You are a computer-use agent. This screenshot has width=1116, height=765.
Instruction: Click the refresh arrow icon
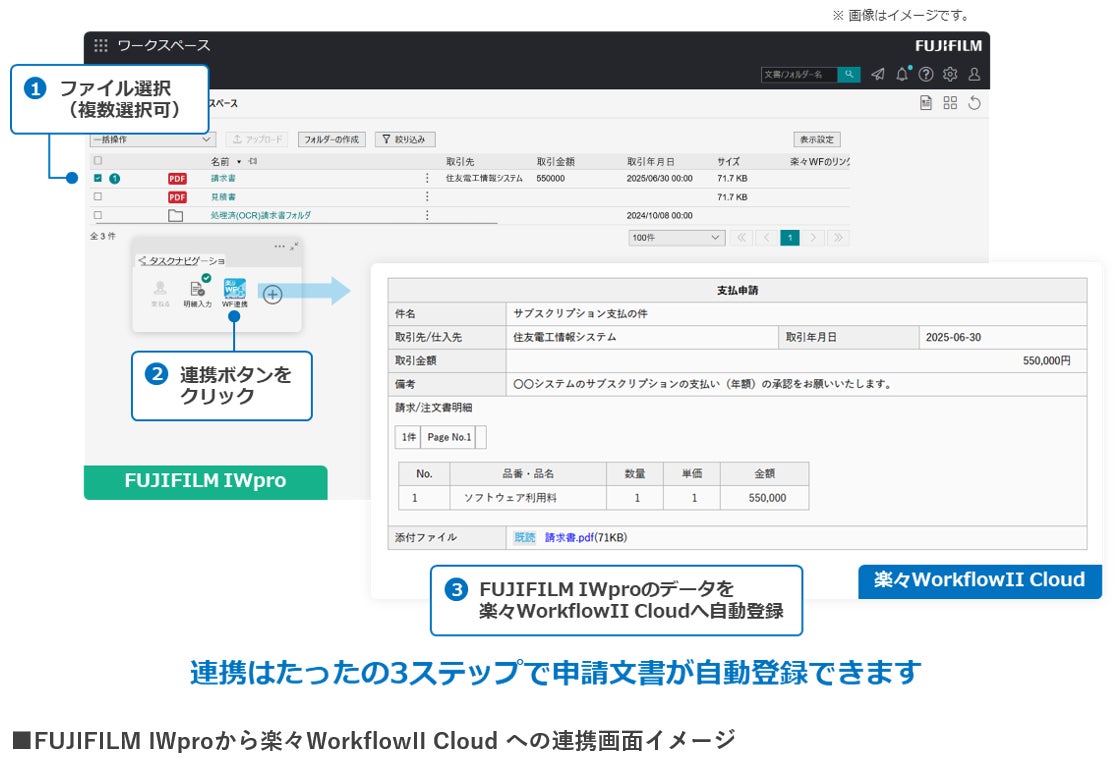pos(974,103)
